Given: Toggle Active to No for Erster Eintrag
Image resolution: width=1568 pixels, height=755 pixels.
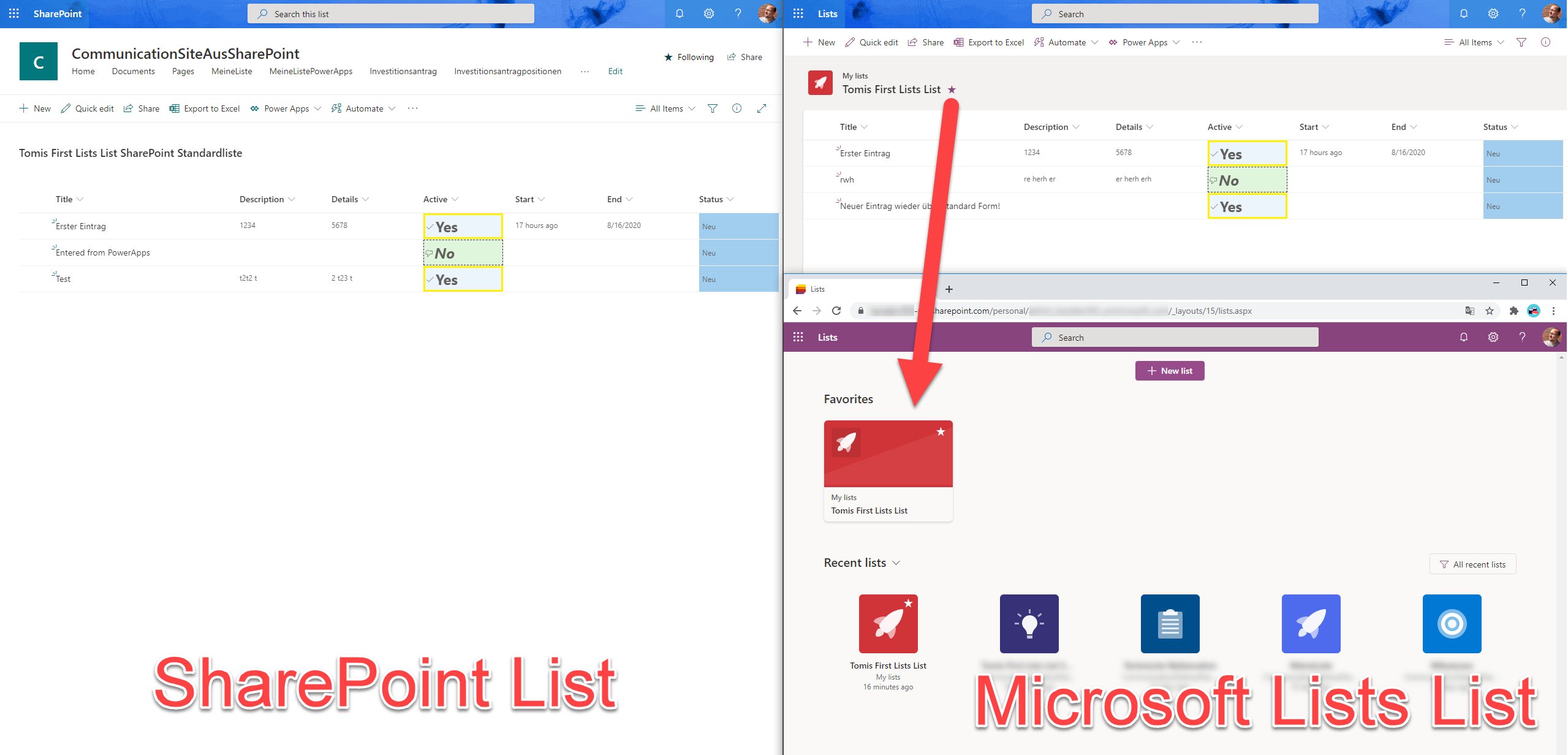Looking at the screenshot, I should (x=462, y=226).
